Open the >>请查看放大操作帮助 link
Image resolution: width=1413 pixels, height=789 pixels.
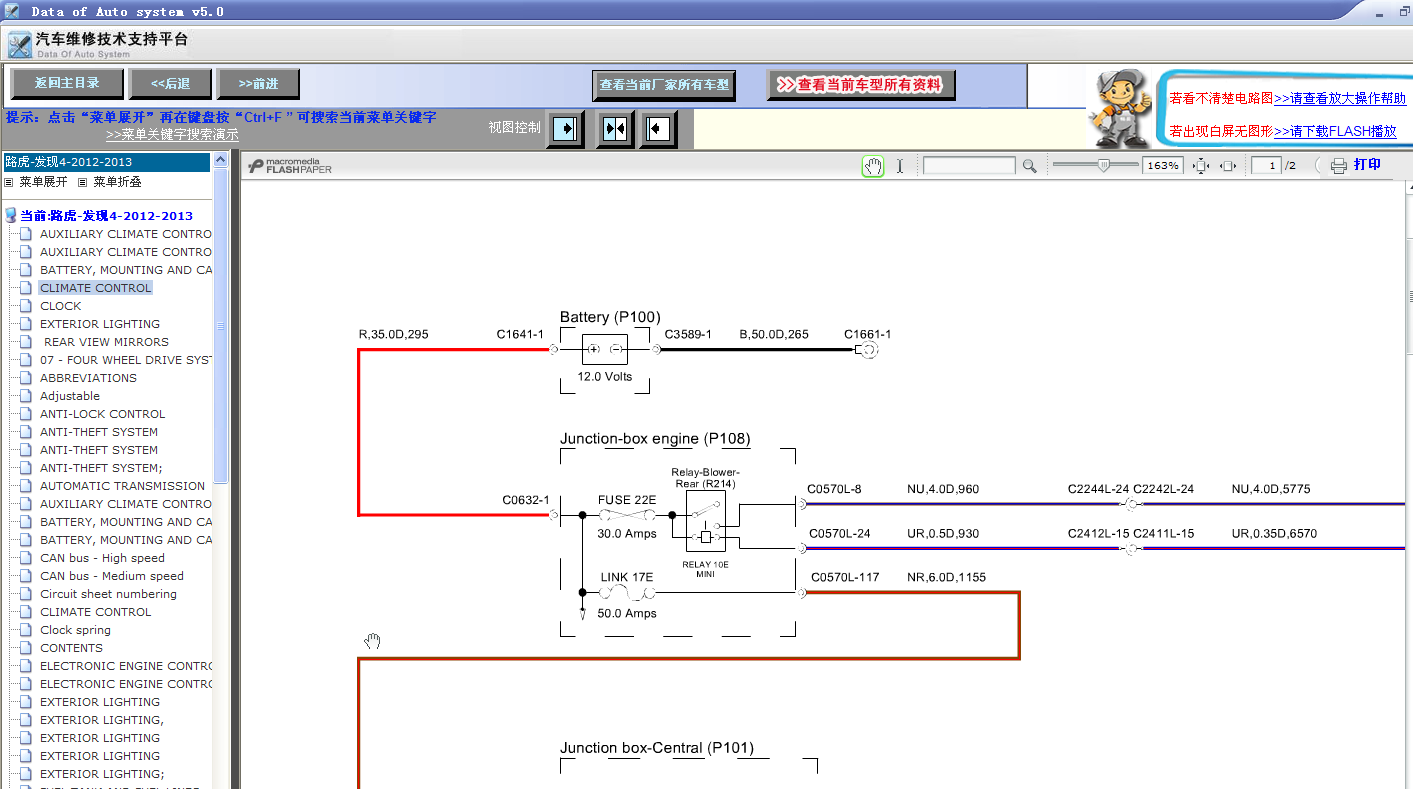coord(1340,99)
